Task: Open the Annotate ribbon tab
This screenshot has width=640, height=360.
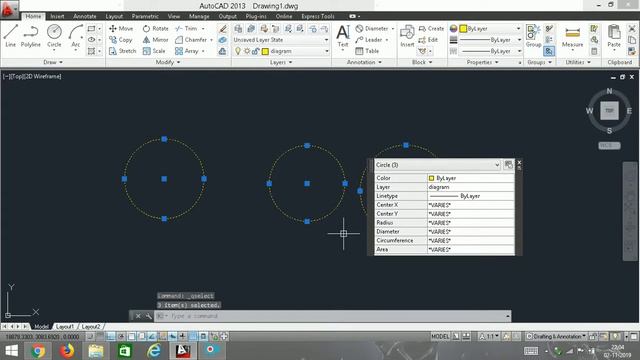Action: (84, 16)
